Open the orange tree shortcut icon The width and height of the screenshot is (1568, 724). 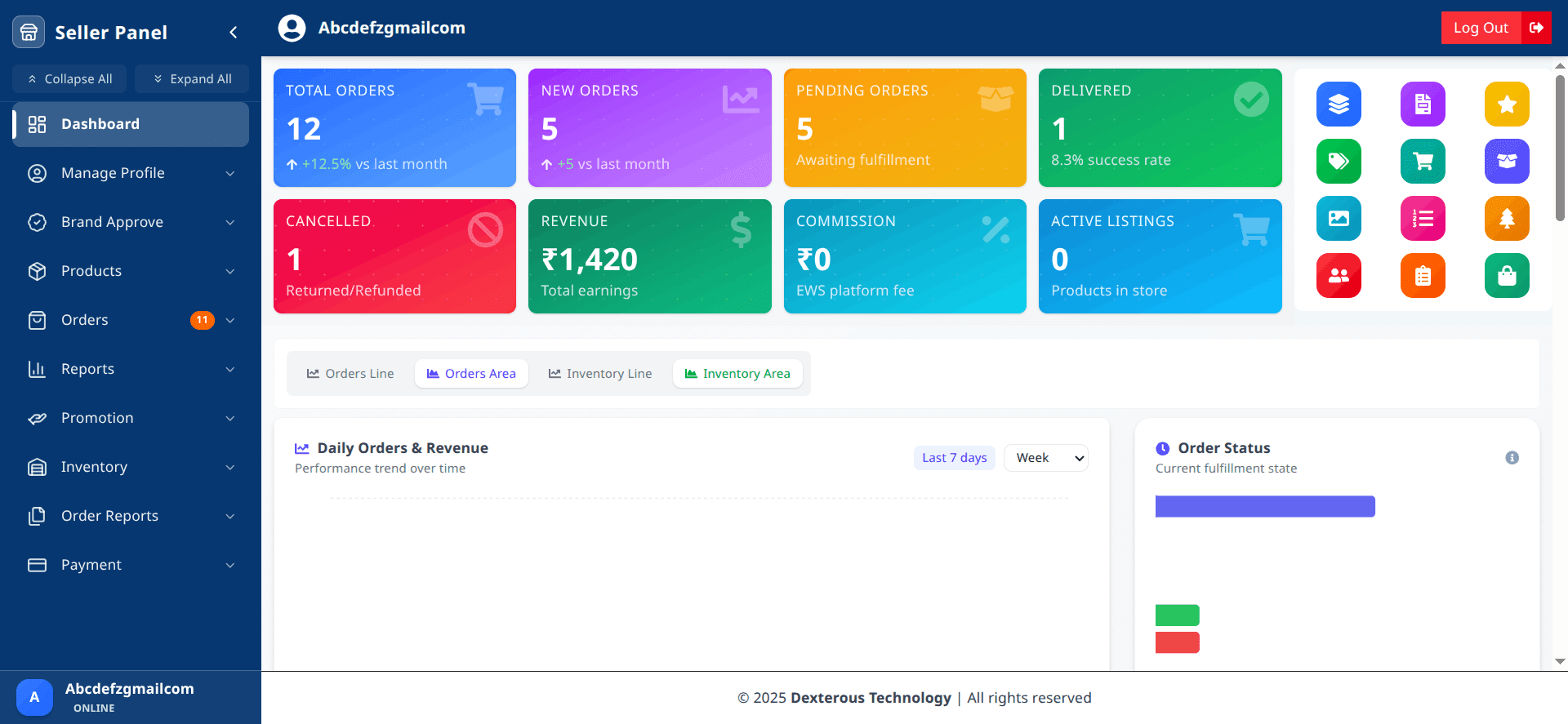click(x=1507, y=219)
